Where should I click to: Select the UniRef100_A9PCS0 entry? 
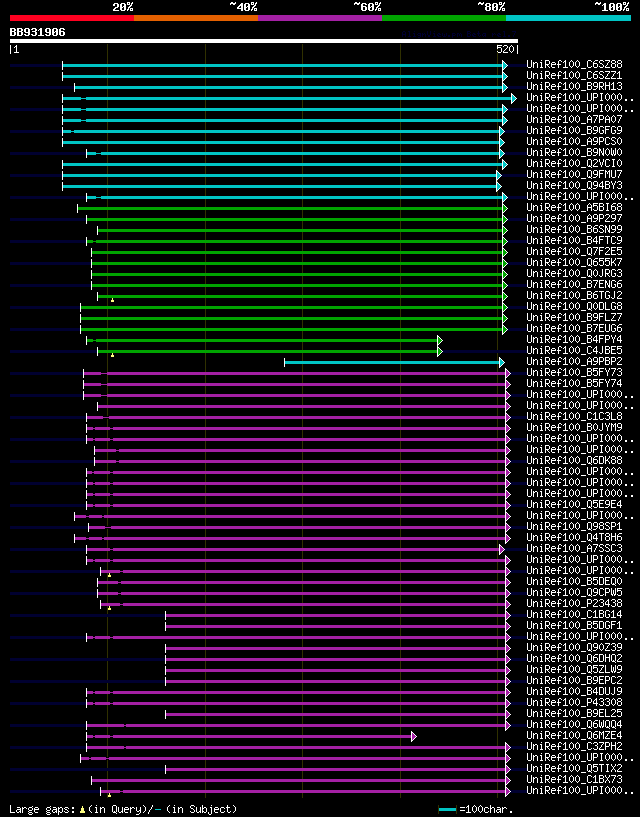point(574,141)
